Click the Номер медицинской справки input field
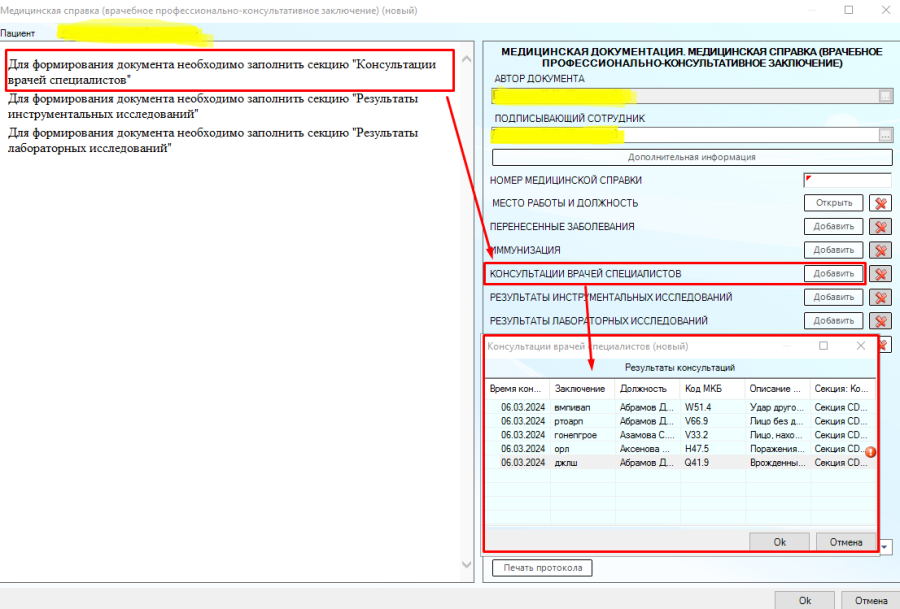The image size is (900, 609). tap(847, 180)
